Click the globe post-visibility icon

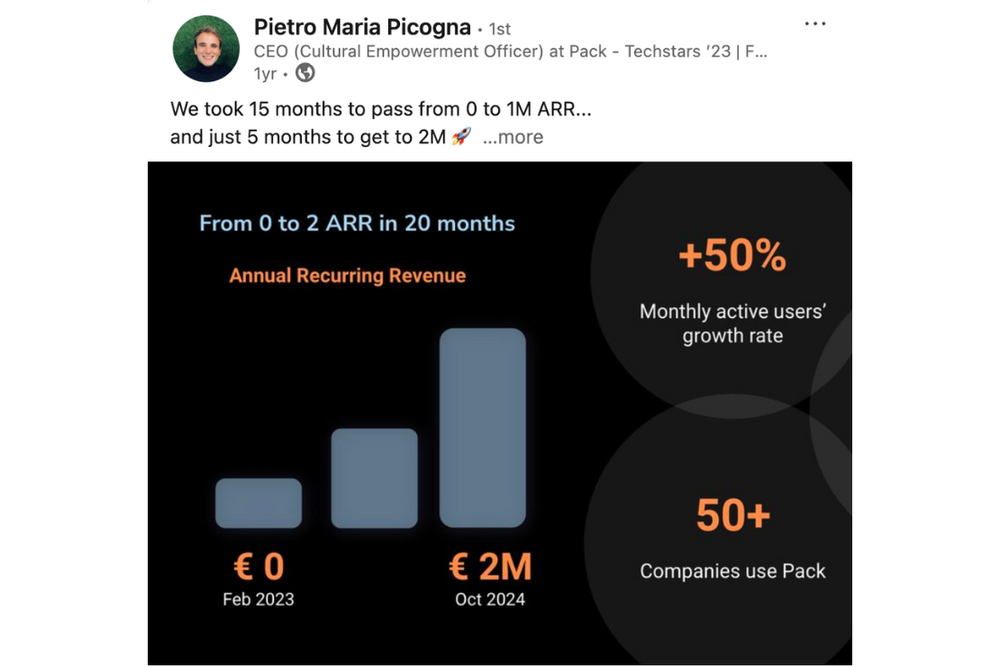pyautogui.click(x=305, y=73)
